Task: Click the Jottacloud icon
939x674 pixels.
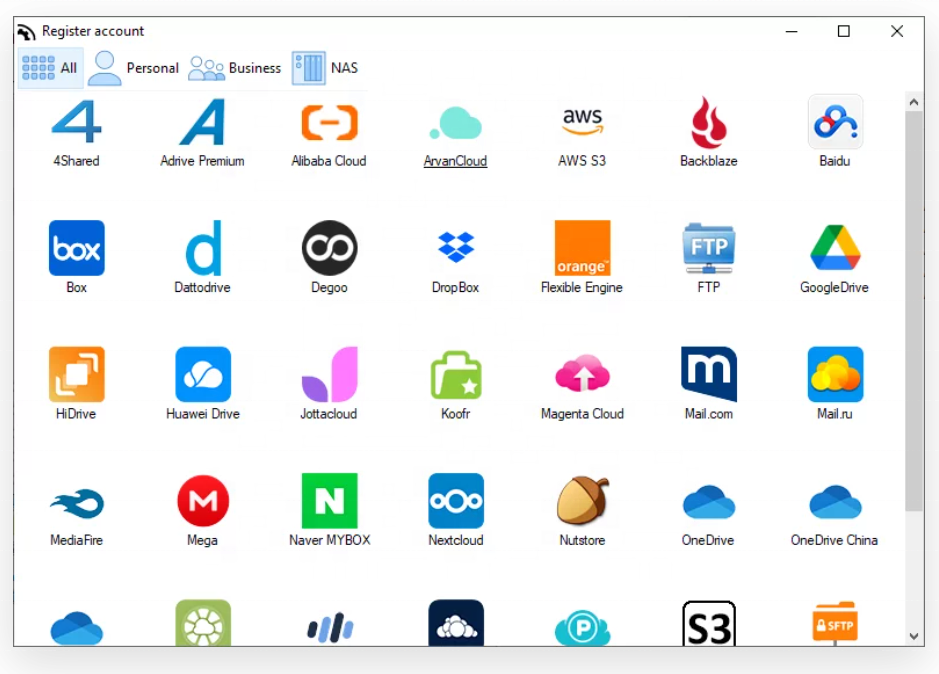Action: point(329,374)
